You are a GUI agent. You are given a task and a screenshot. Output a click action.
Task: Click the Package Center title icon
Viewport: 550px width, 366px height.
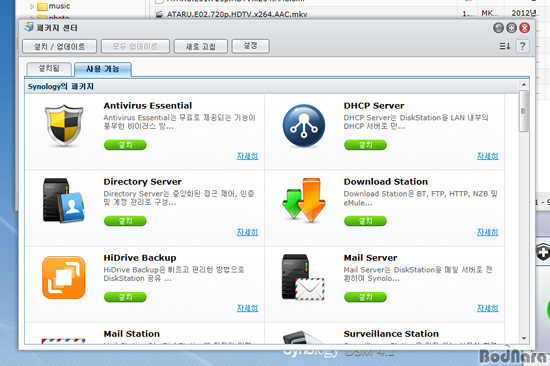tap(29, 27)
